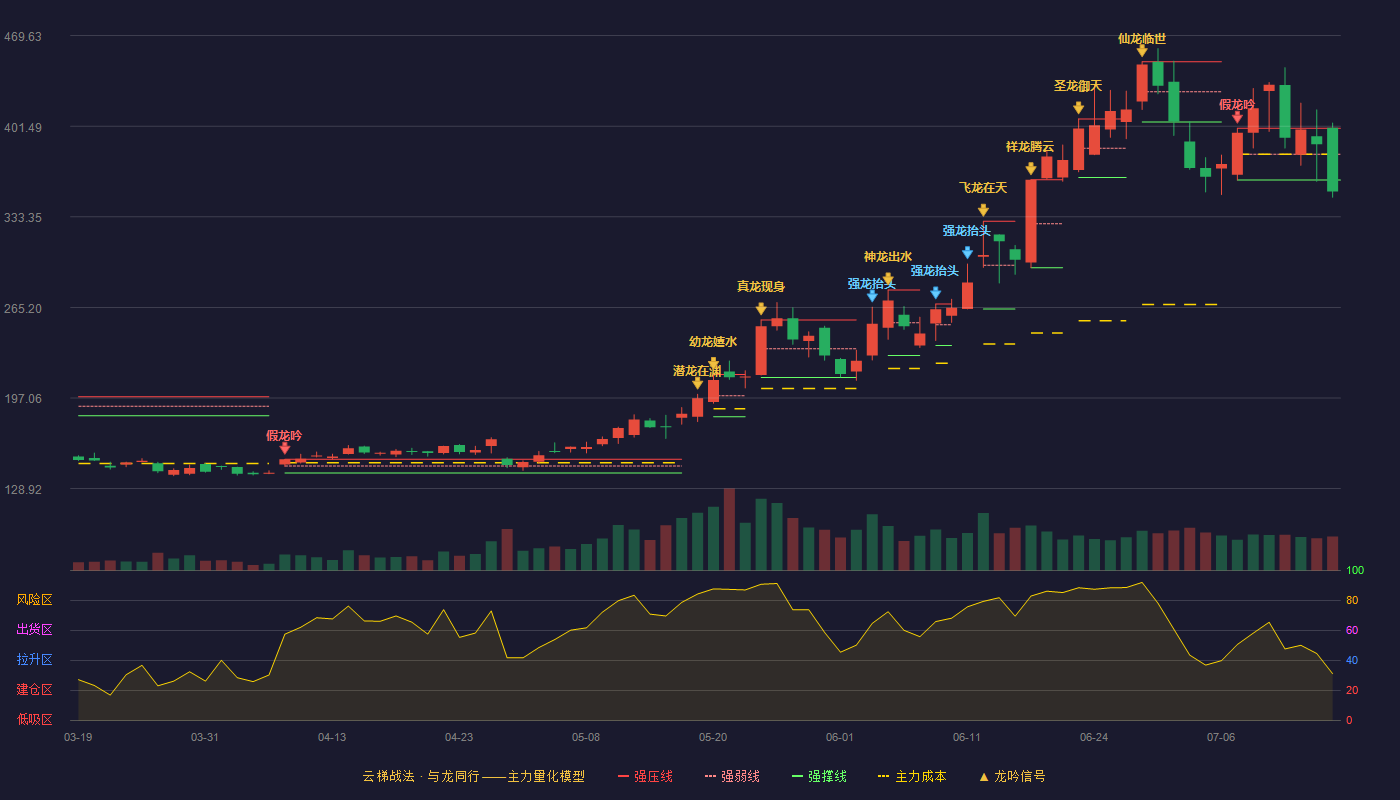
Task: Click the 06-01 date label
Action: (840, 737)
